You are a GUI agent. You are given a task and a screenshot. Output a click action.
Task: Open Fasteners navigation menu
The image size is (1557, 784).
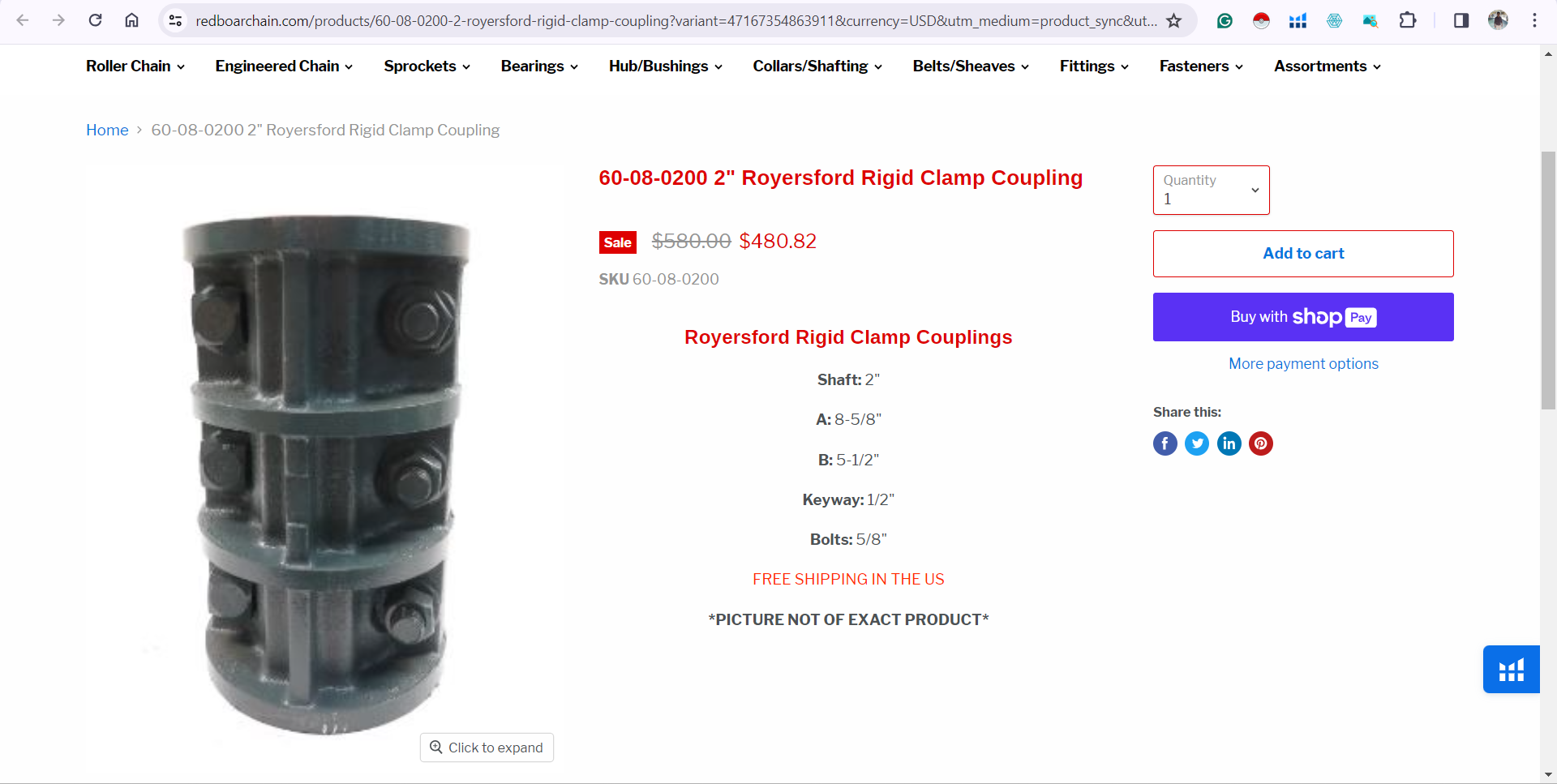click(1201, 66)
